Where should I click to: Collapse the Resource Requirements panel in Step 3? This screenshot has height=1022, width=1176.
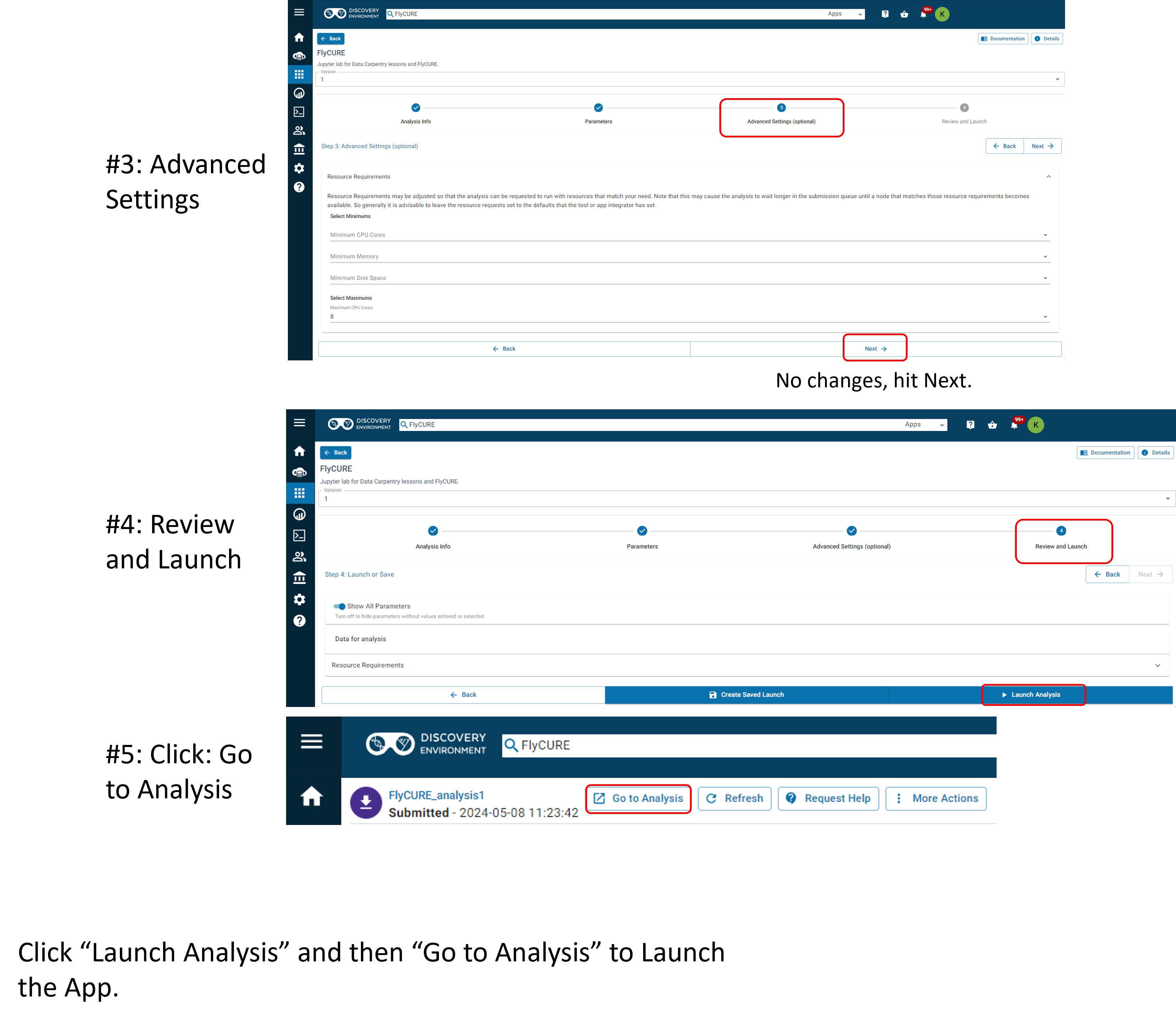click(1048, 177)
